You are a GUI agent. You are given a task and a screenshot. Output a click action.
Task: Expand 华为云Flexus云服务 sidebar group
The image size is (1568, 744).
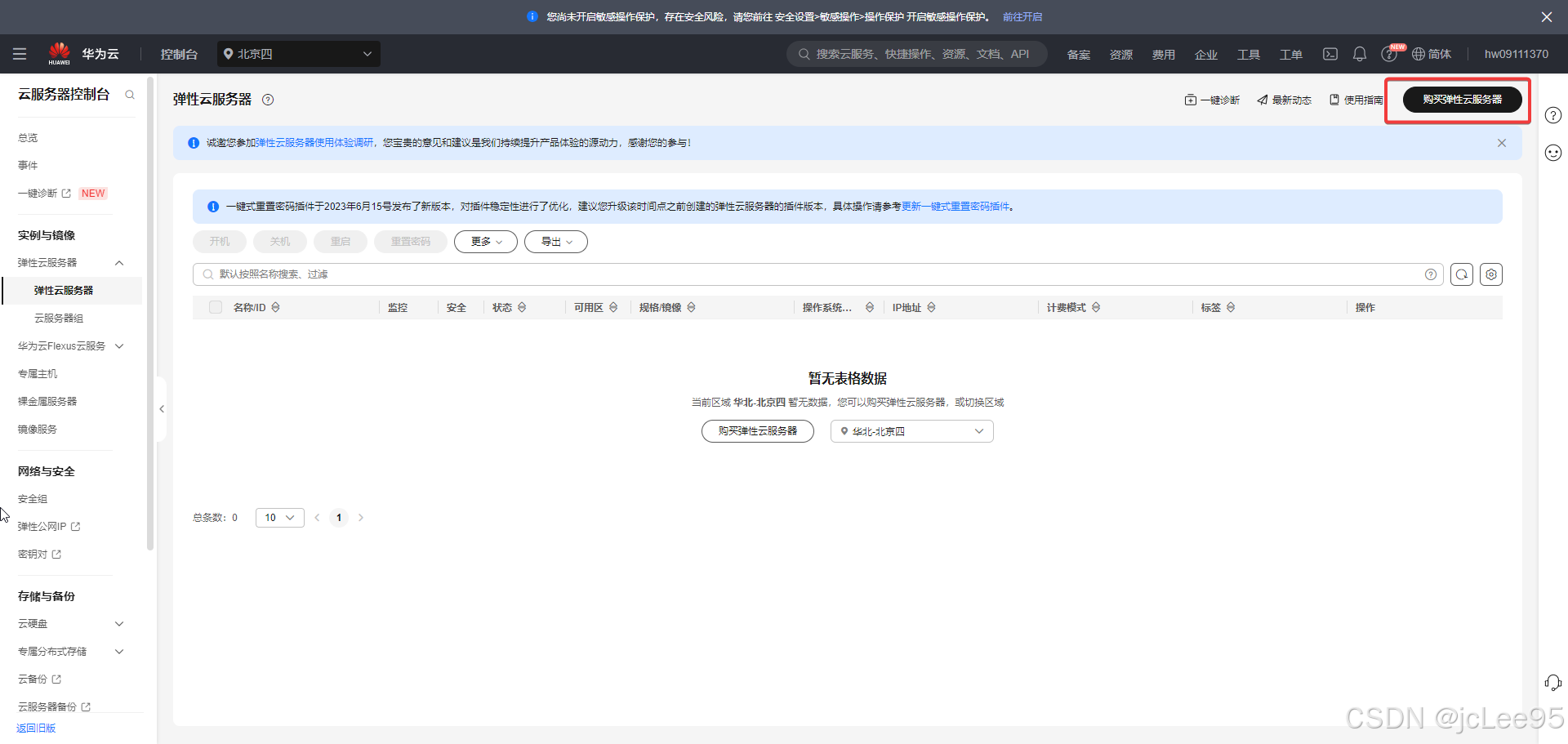click(119, 346)
